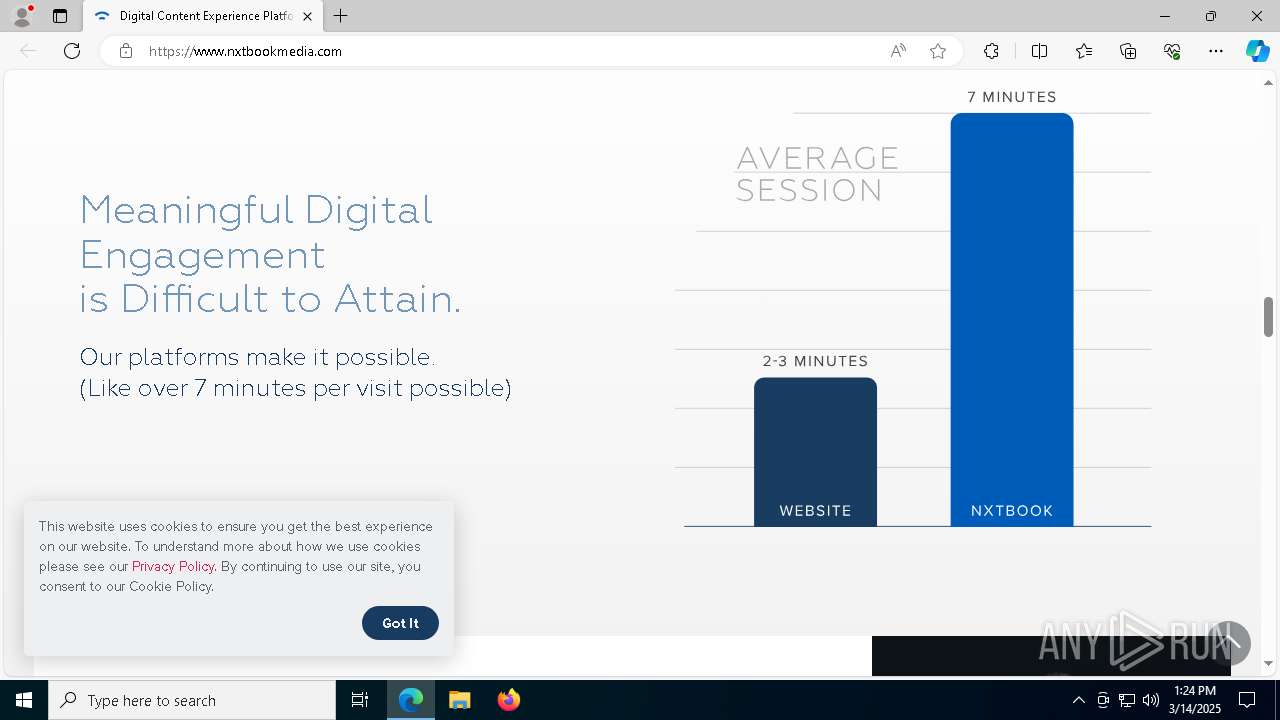This screenshot has height=720, width=1280.
Task: Open Task View on the taskbar
Action: pos(360,700)
